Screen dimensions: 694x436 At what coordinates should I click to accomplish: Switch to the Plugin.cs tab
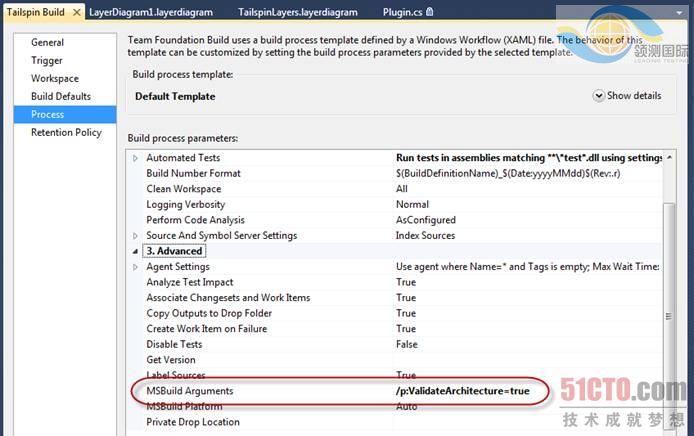402,12
